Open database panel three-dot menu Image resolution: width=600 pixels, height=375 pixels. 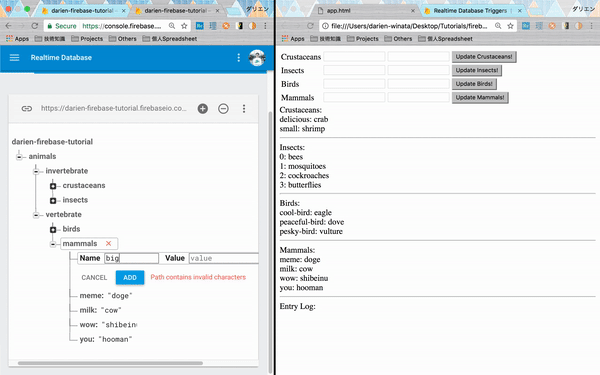pos(244,109)
